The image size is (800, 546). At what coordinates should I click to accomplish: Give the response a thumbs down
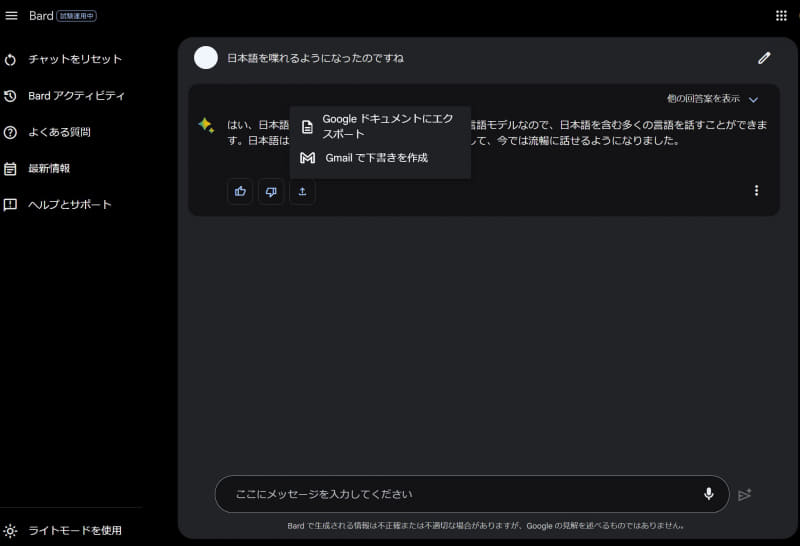271,191
